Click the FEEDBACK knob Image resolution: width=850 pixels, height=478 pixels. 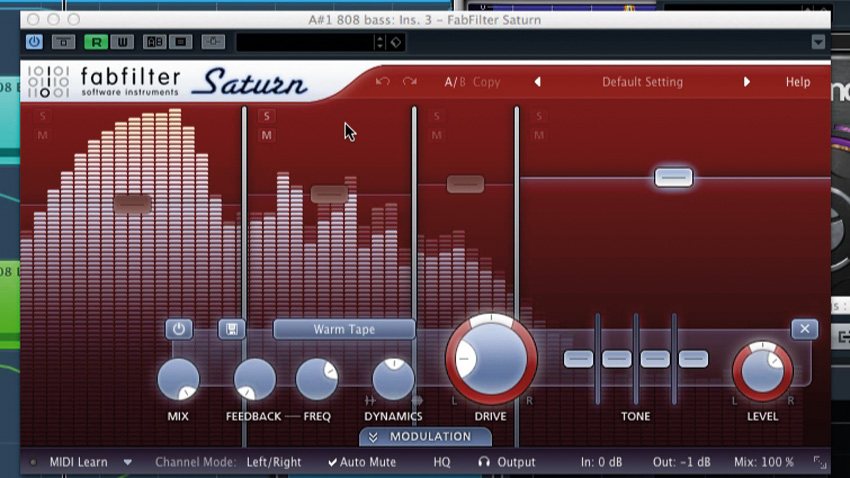point(254,379)
